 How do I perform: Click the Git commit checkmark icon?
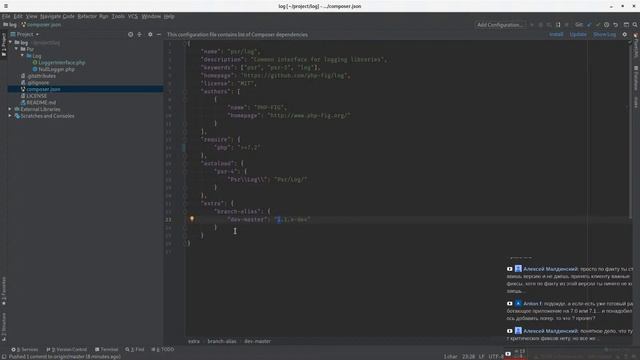point(598,25)
